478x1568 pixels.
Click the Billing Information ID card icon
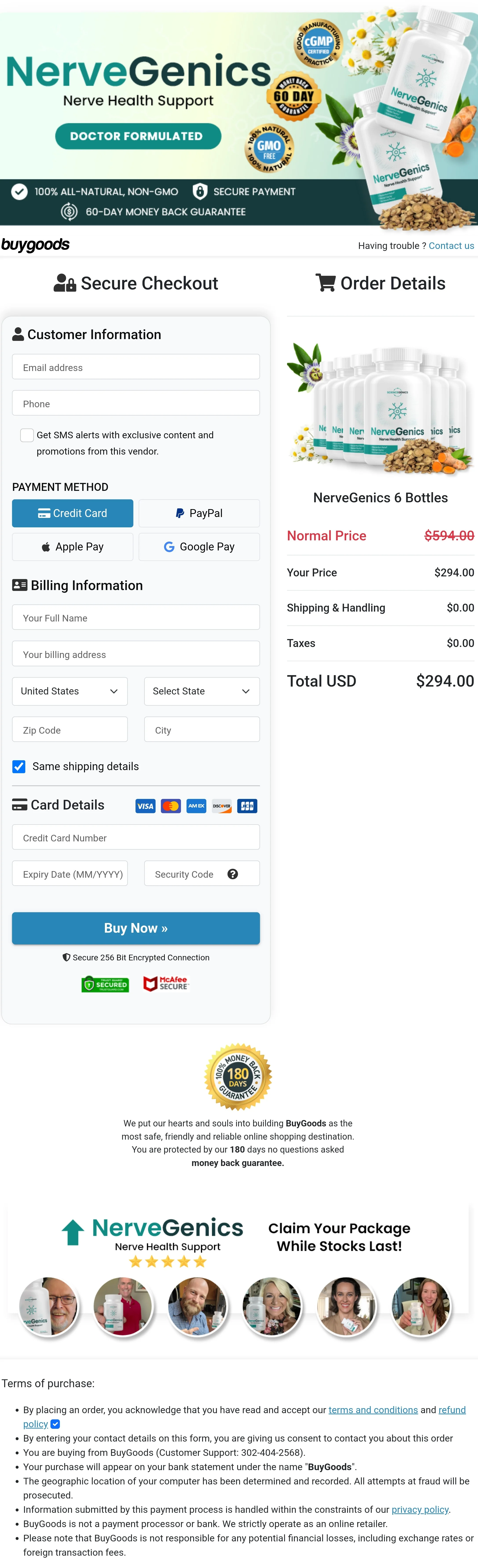point(20,585)
